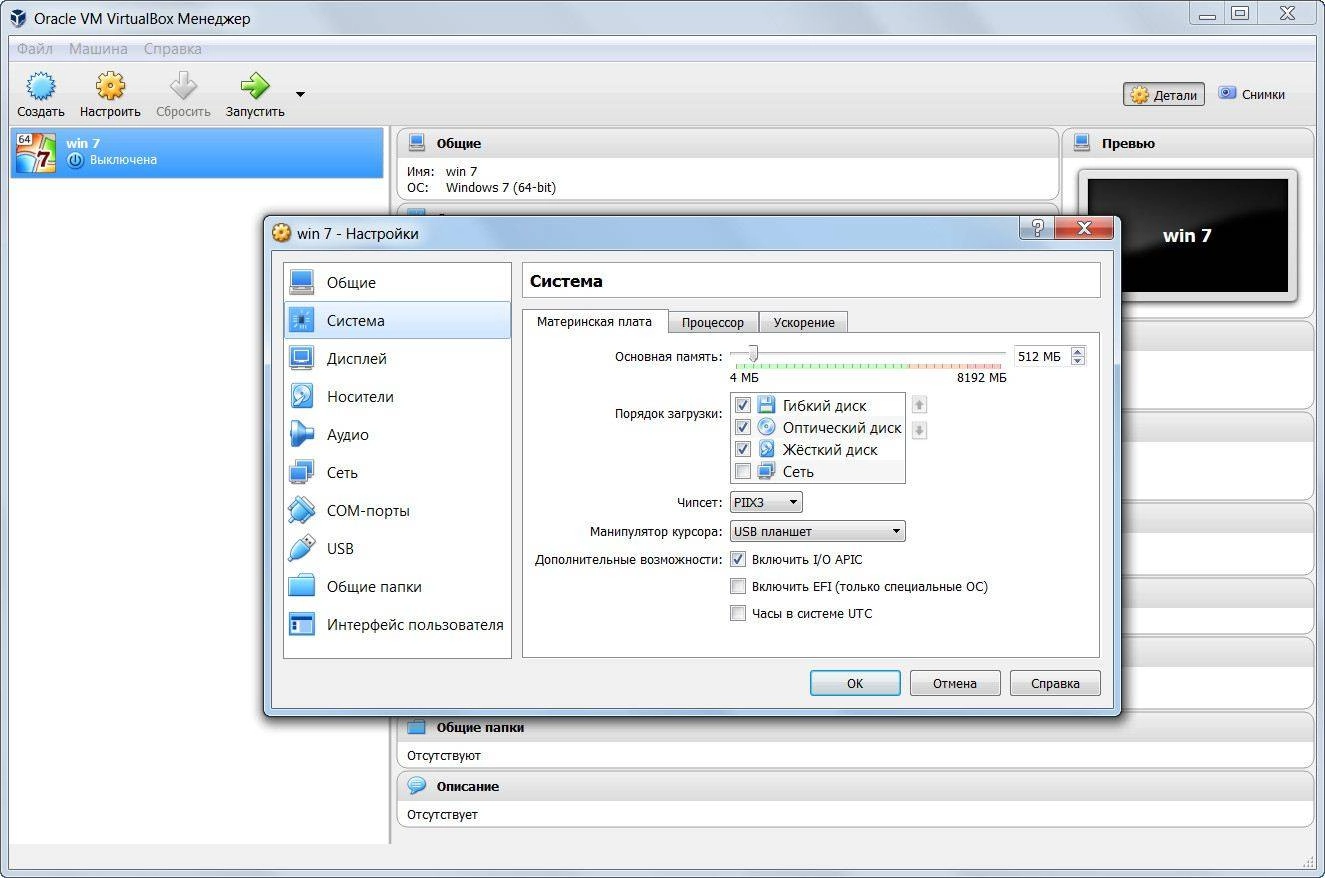
Task: Click the Общие section header in details
Action: tap(727, 143)
